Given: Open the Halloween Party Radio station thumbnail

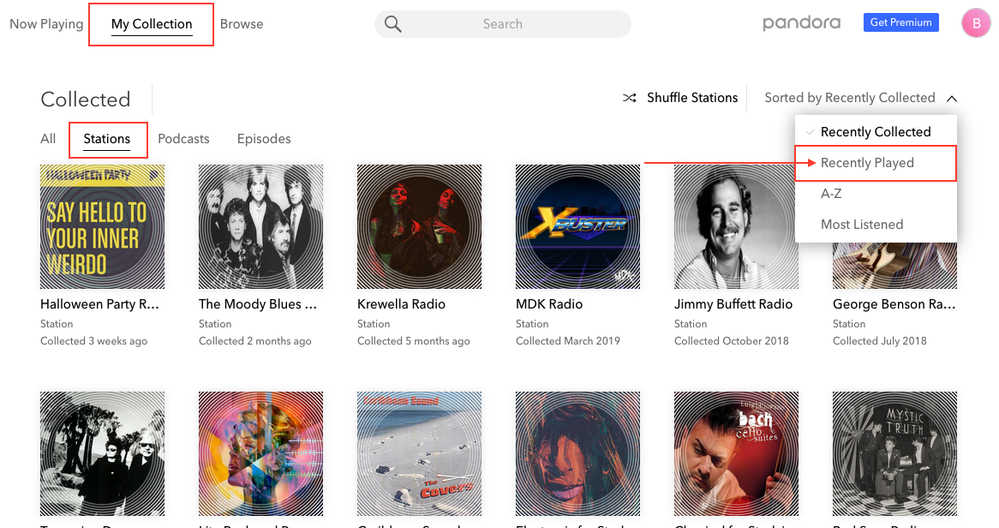Looking at the screenshot, I should pos(102,227).
